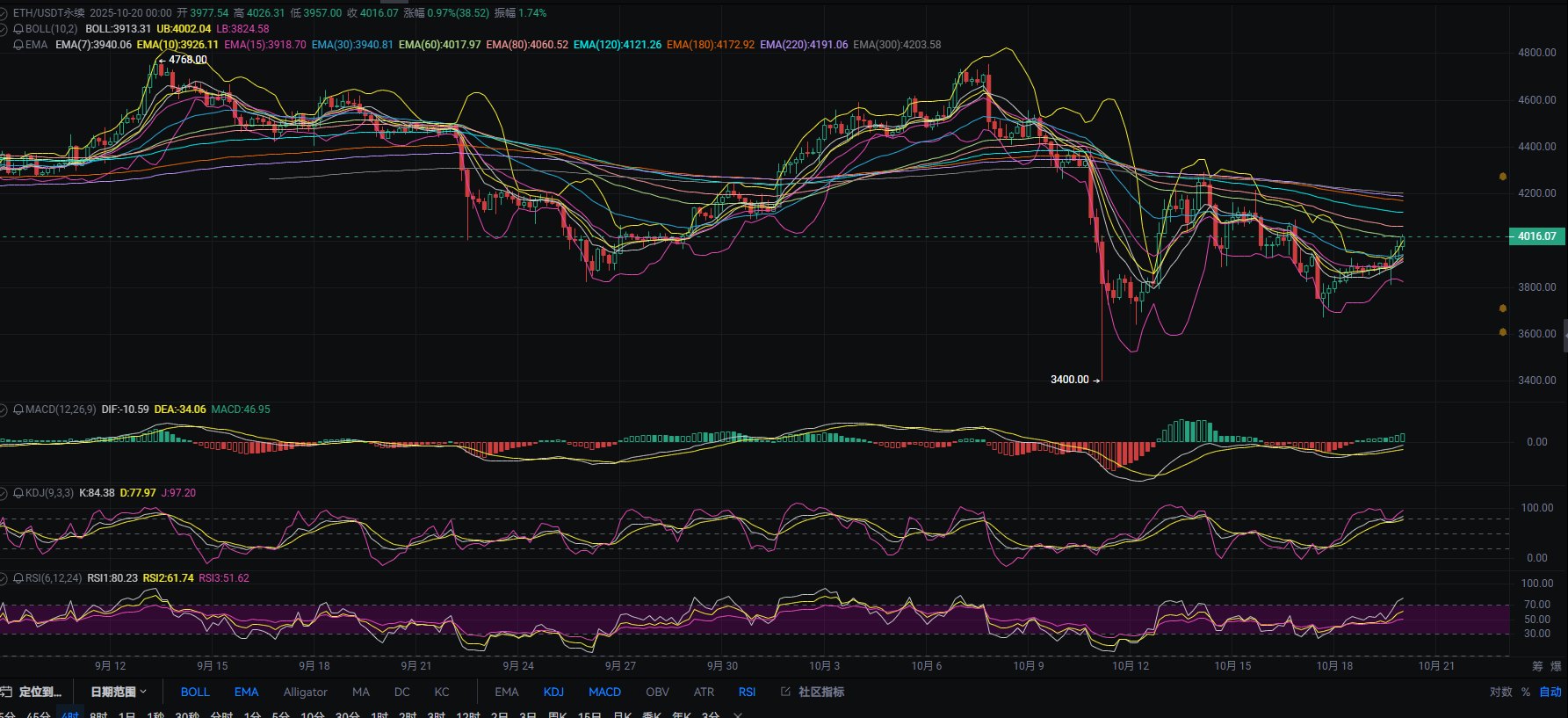Switch price axis to 对数 log scale
Image resolution: width=1568 pixels, height=718 pixels.
(1500, 692)
